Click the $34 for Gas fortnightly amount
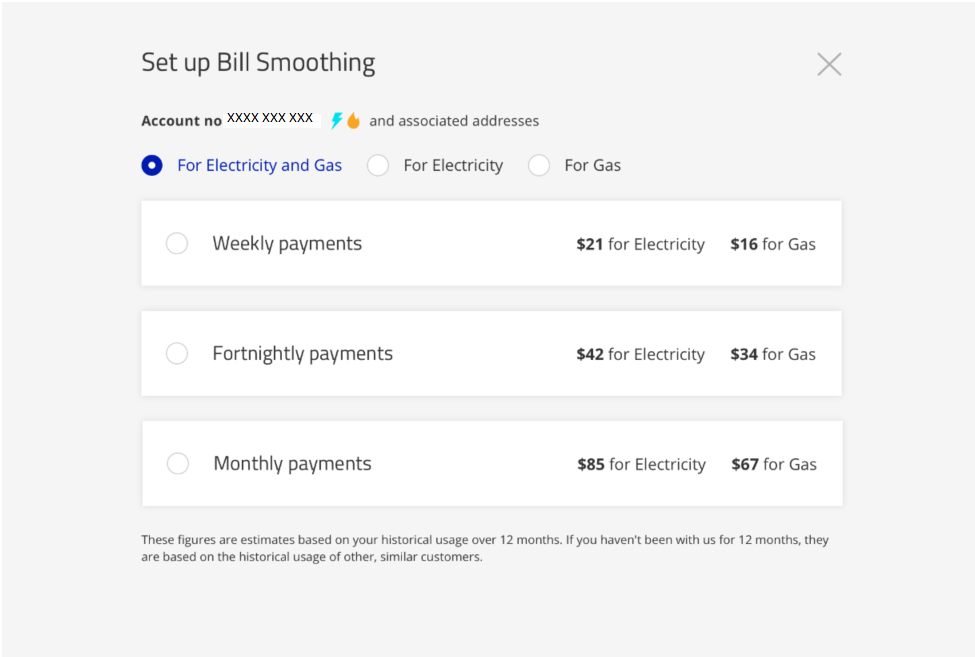The image size is (975, 657). [773, 354]
